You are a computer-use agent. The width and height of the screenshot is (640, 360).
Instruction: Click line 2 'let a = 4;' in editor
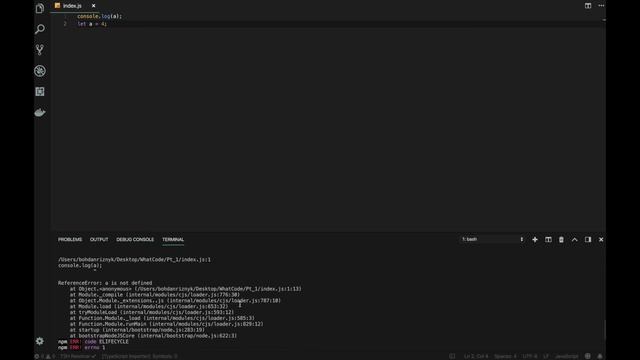tap(92, 24)
